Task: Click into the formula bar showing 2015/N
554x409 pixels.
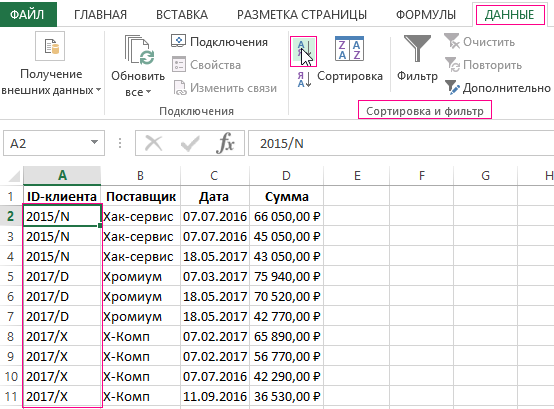Action: [x=401, y=143]
